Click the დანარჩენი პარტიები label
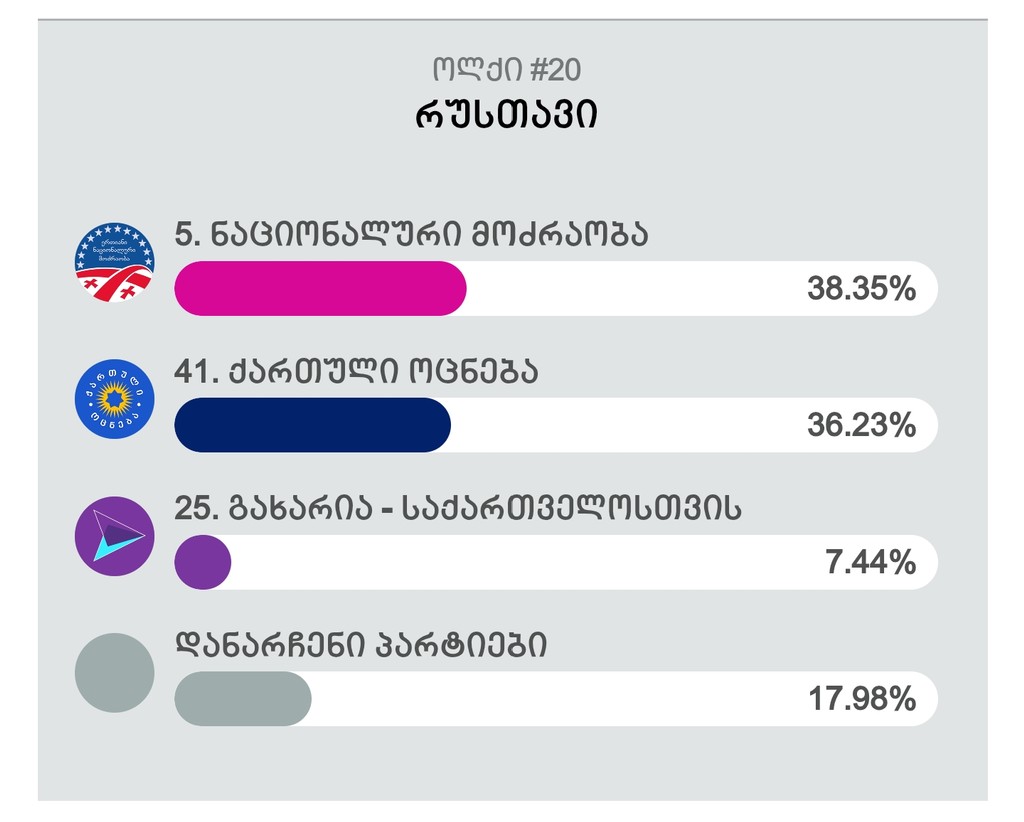The height and width of the screenshot is (822, 1024). pos(361,645)
